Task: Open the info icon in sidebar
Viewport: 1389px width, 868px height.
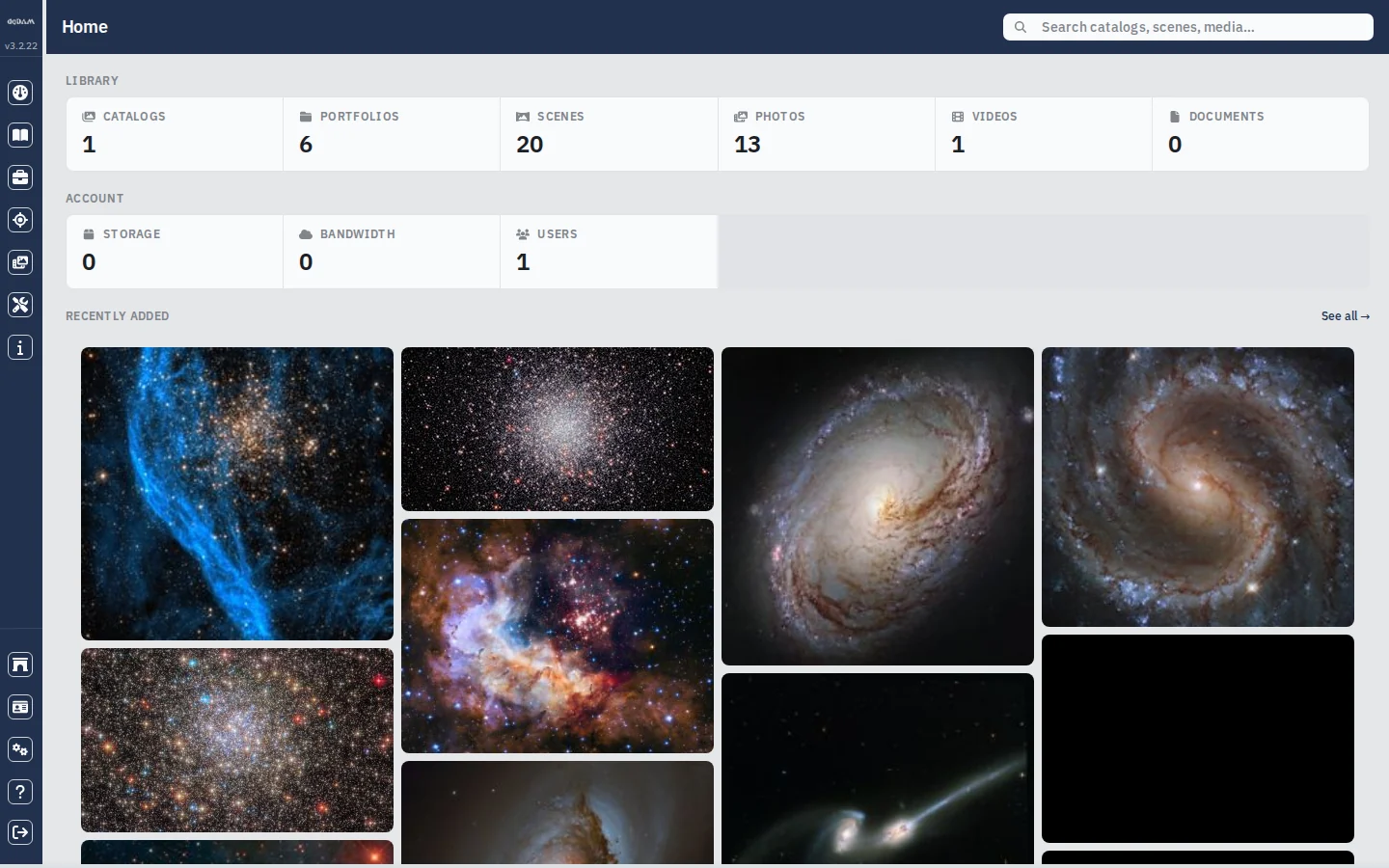Action: 20,347
